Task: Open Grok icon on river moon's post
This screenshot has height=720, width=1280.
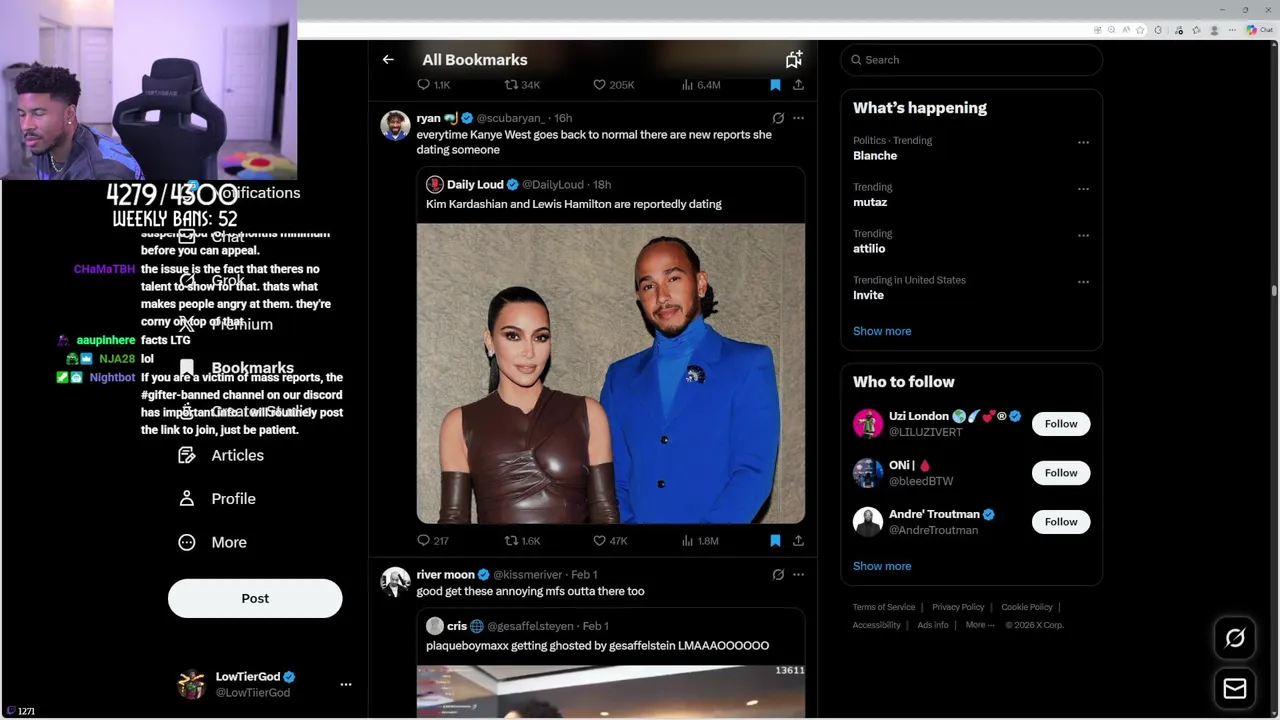Action: [x=778, y=575]
